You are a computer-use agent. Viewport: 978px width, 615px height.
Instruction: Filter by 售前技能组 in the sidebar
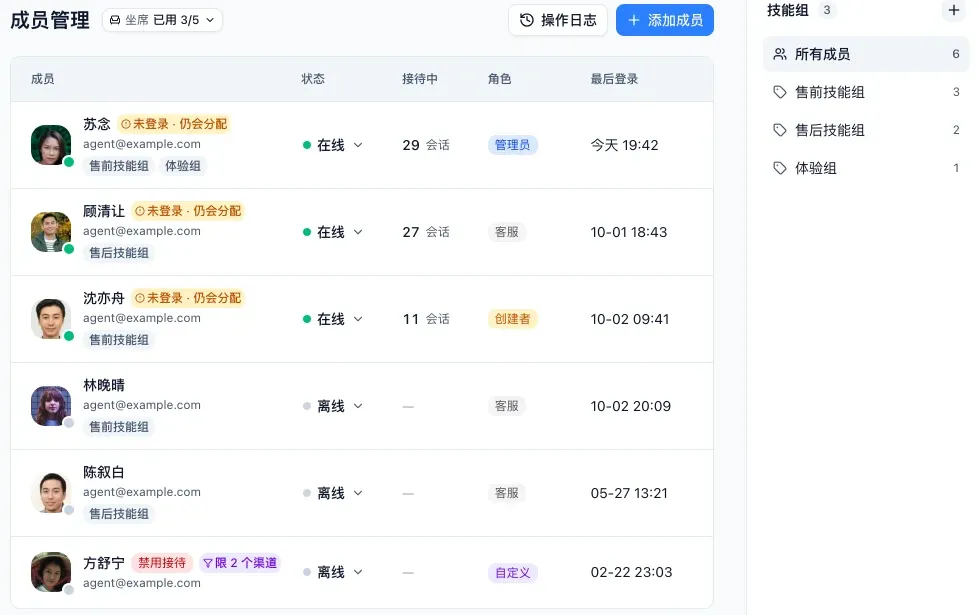click(866, 92)
